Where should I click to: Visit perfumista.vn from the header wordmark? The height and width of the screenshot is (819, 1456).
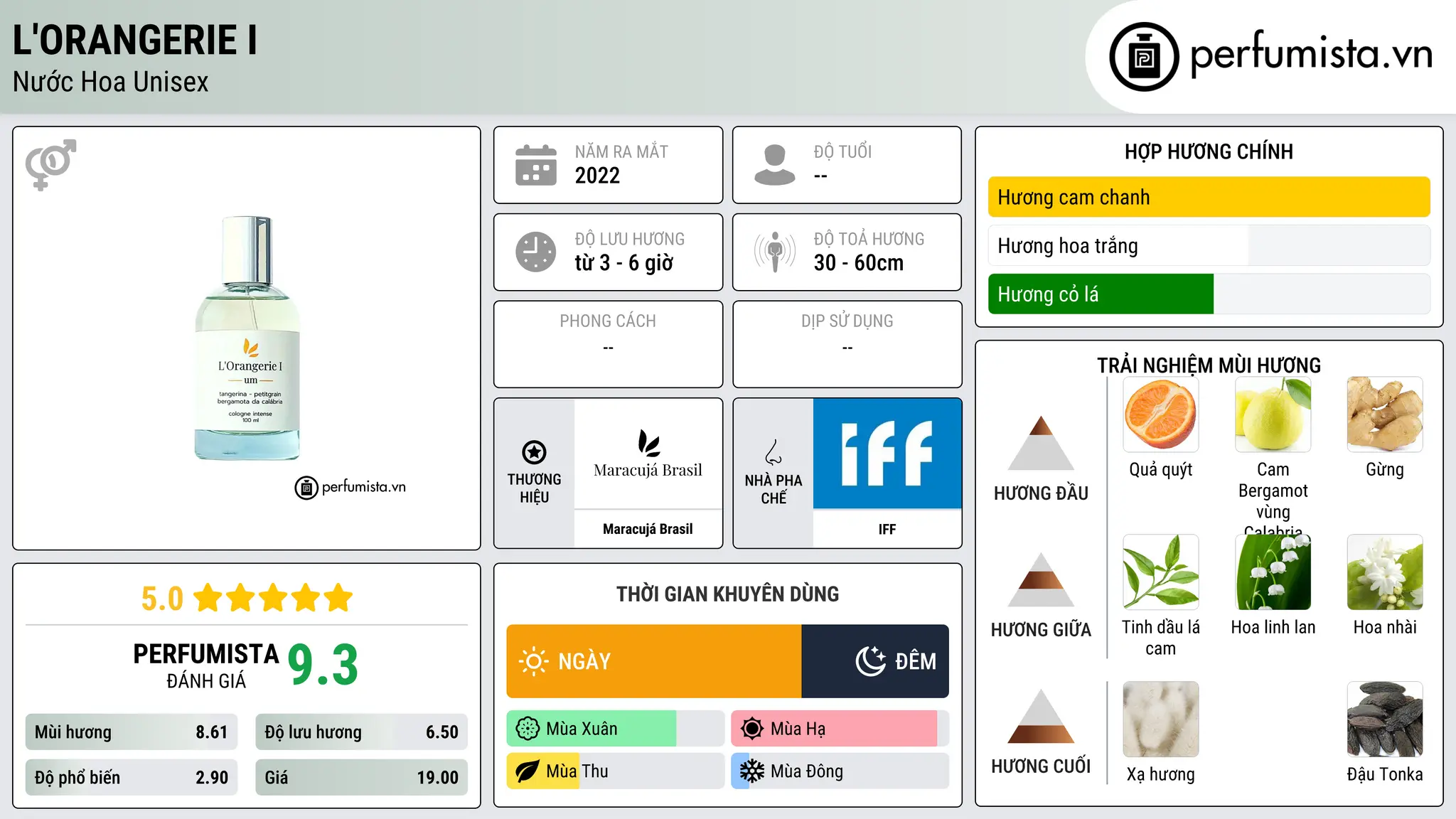pyautogui.click(x=1312, y=54)
